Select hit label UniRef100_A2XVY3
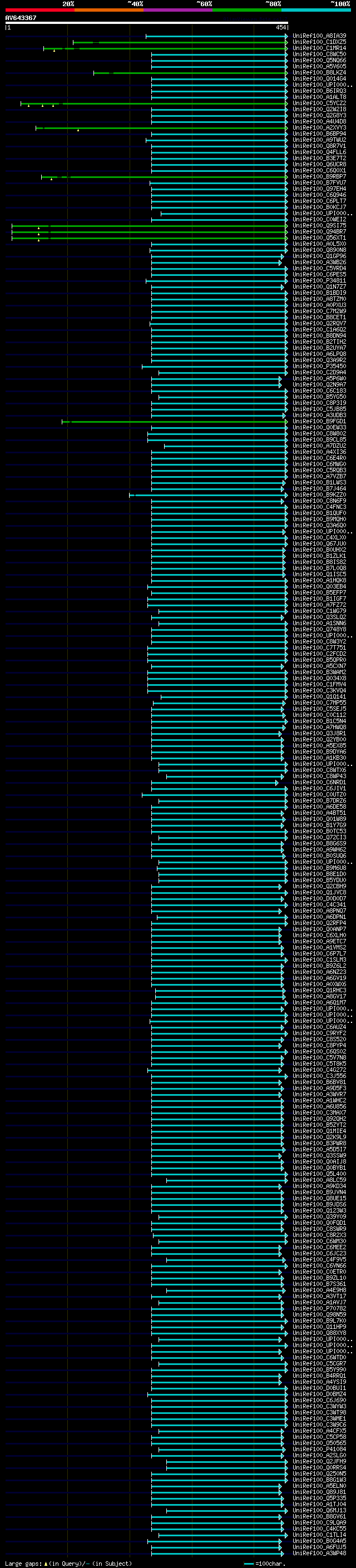Viewport: 356px width, 1568px height. click(x=319, y=128)
